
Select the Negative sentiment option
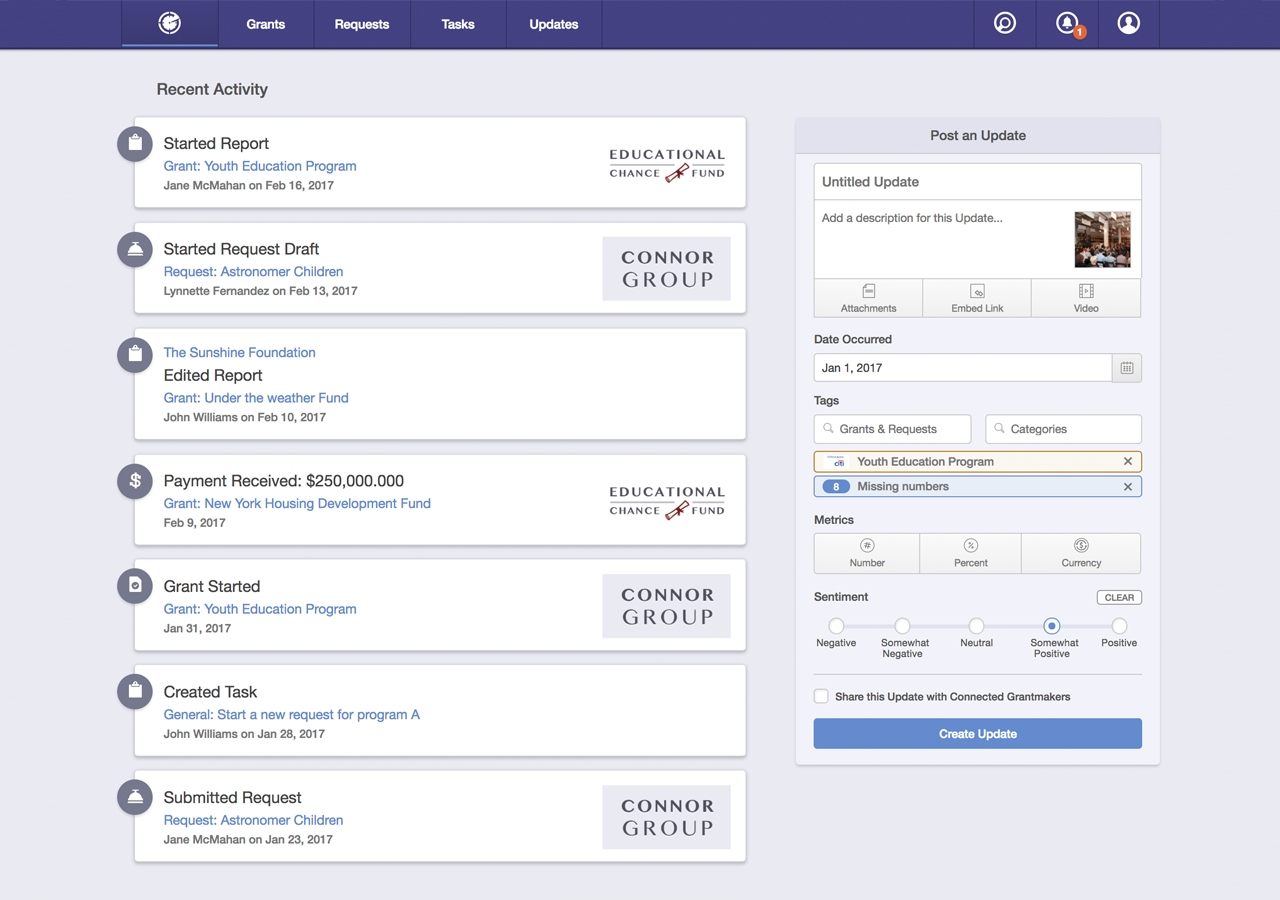point(836,626)
